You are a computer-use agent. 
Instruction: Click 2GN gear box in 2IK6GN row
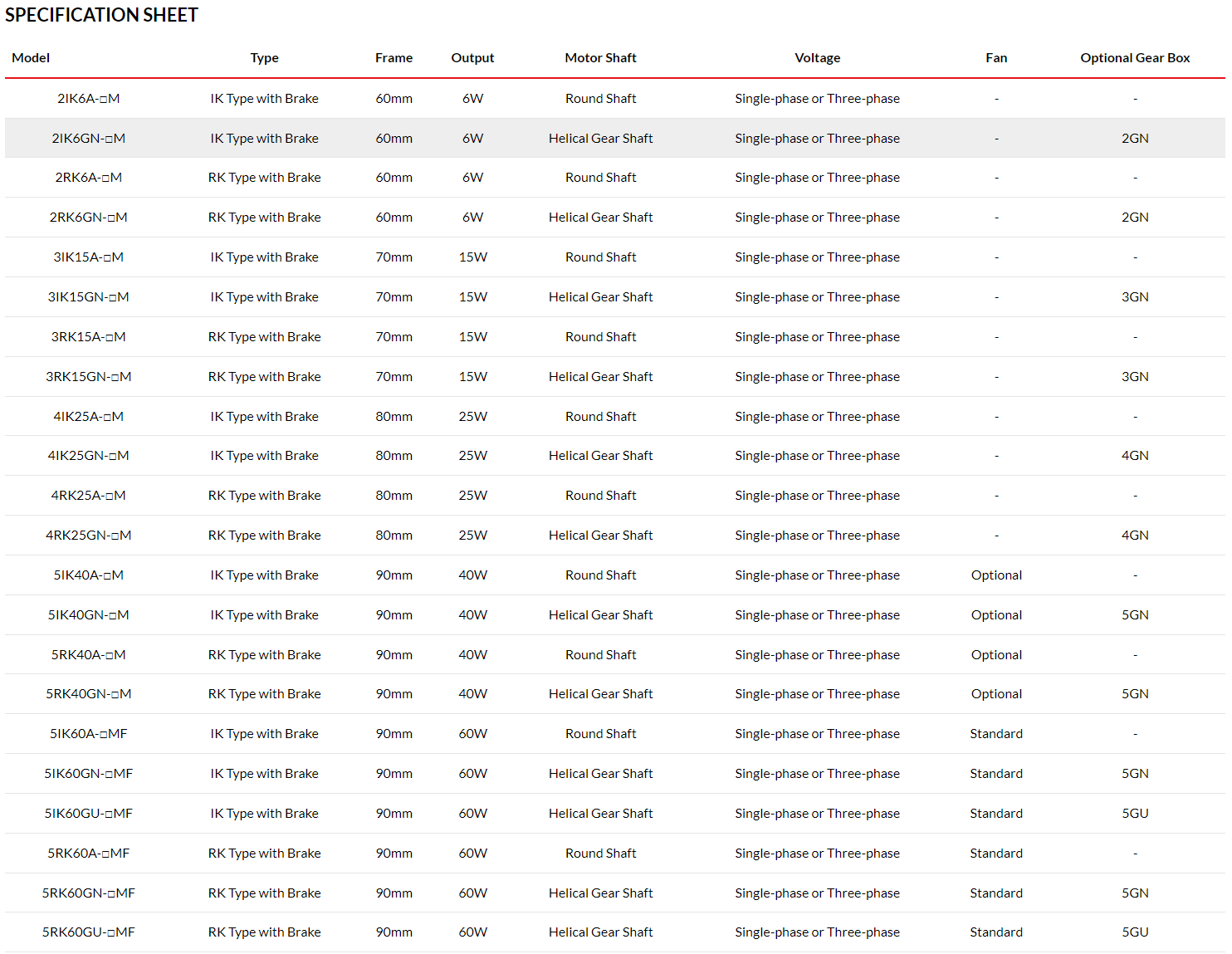1135,139
